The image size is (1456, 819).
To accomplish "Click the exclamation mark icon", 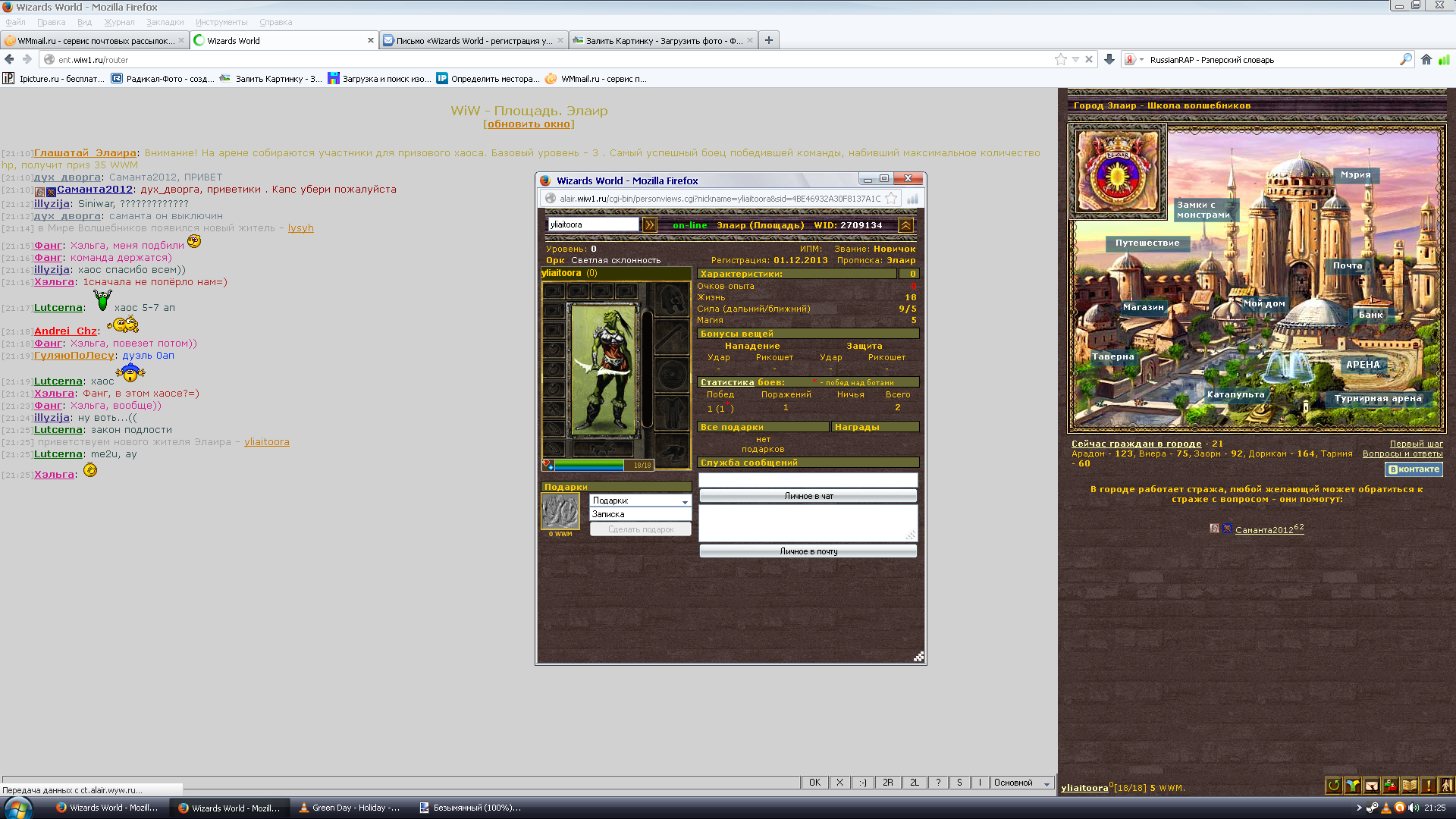I will [x=1428, y=786].
